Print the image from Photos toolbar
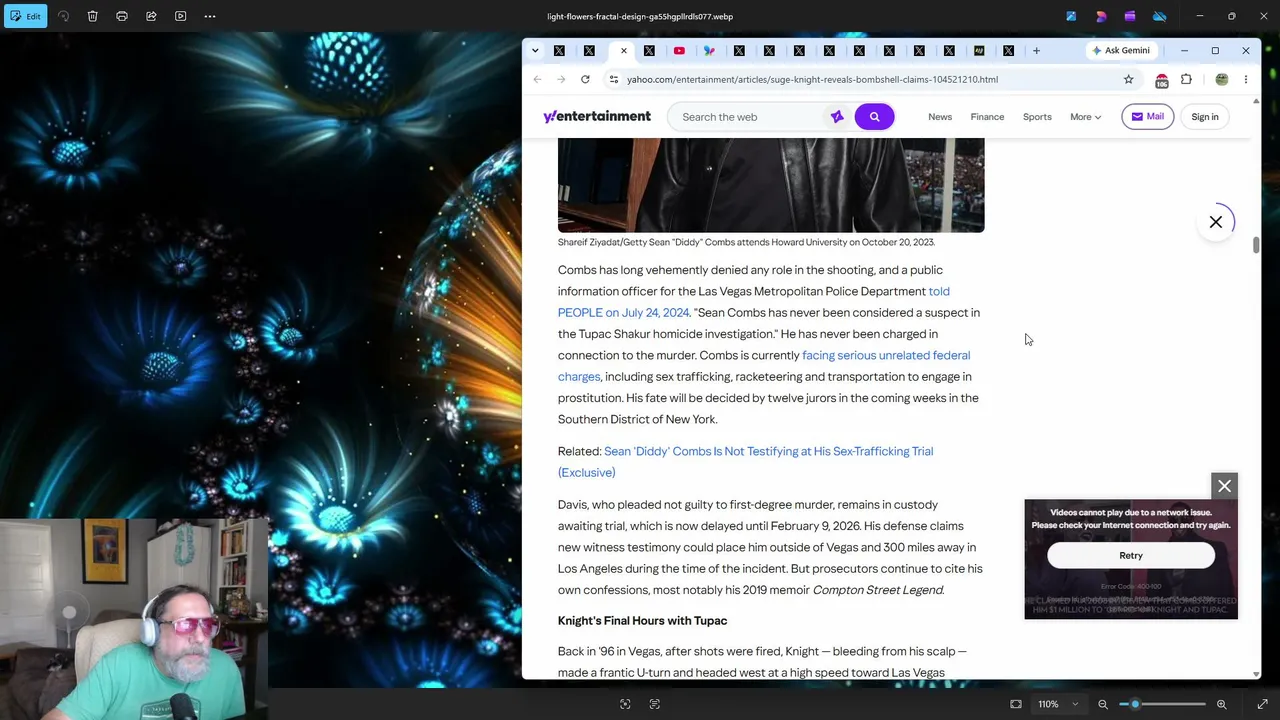The image size is (1280, 720). tap(122, 16)
